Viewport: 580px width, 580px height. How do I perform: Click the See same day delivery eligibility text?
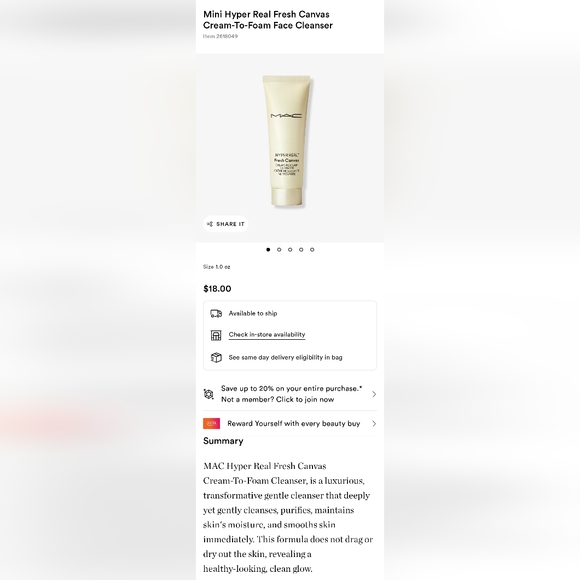[285, 357]
